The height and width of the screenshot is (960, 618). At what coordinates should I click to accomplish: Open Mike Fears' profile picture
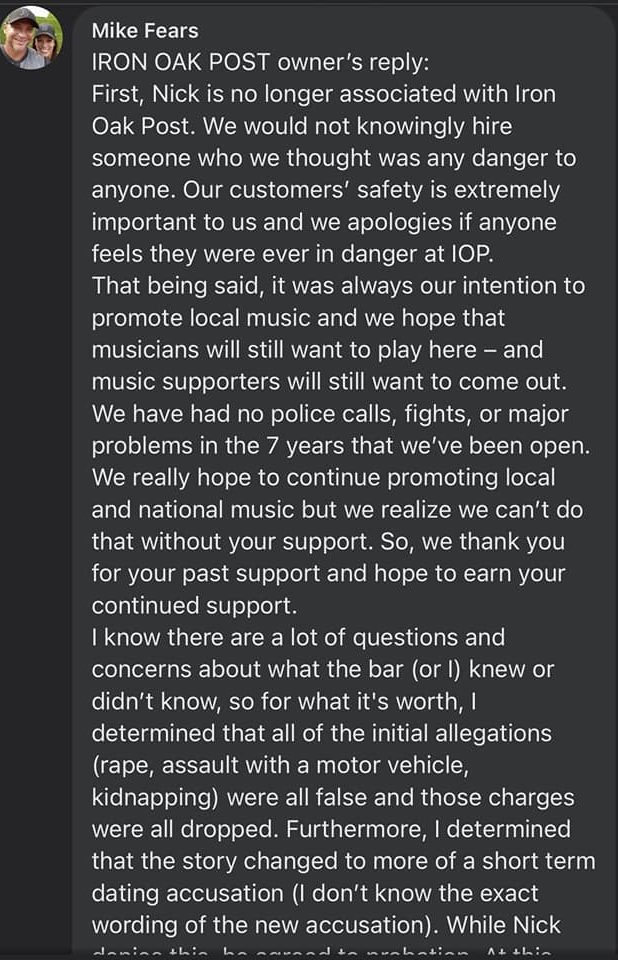(31, 38)
